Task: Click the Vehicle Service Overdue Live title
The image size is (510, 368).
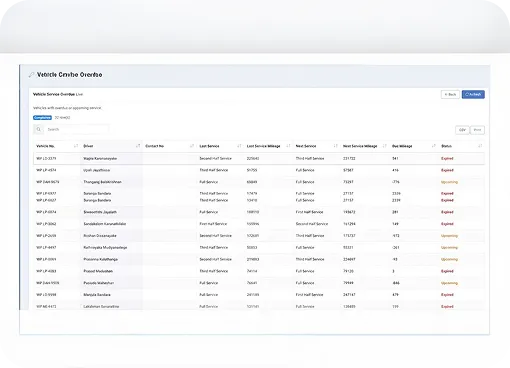Action: coord(58,94)
